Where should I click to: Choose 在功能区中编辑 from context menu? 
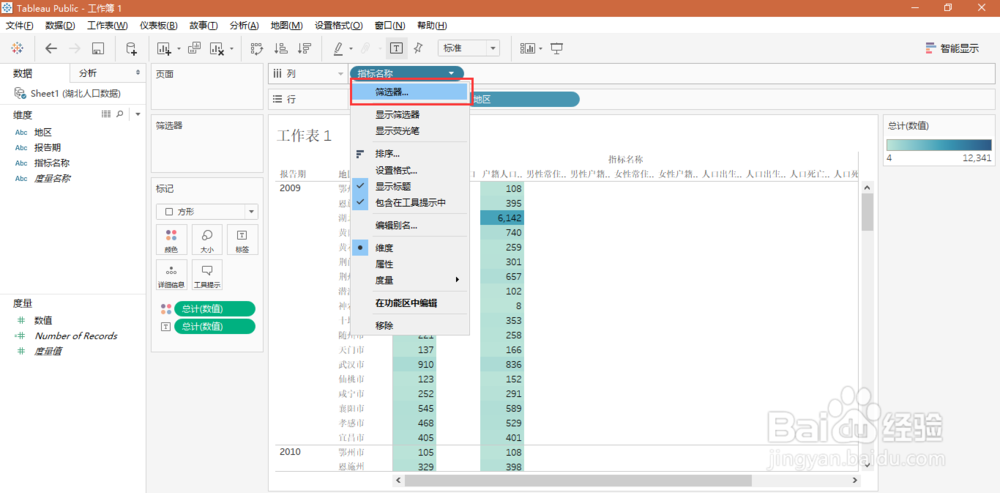pyautogui.click(x=410, y=303)
